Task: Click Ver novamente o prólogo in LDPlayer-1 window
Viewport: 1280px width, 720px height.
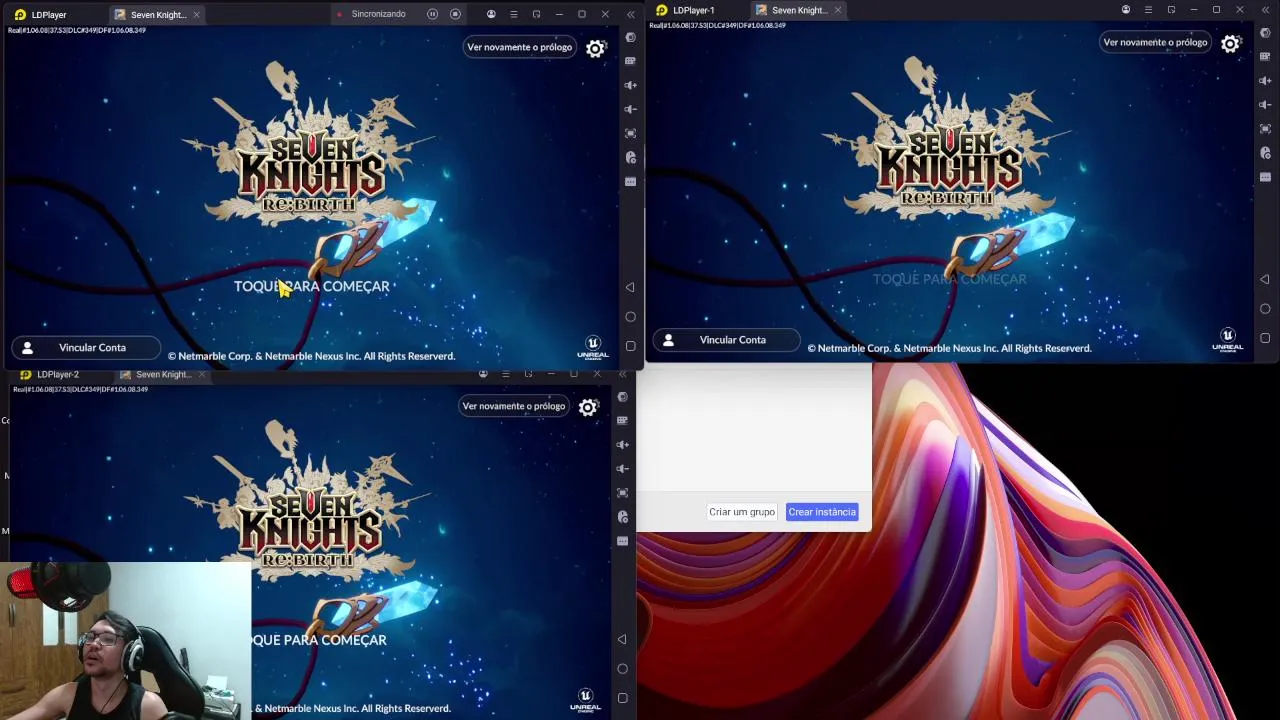Action: (x=1155, y=42)
